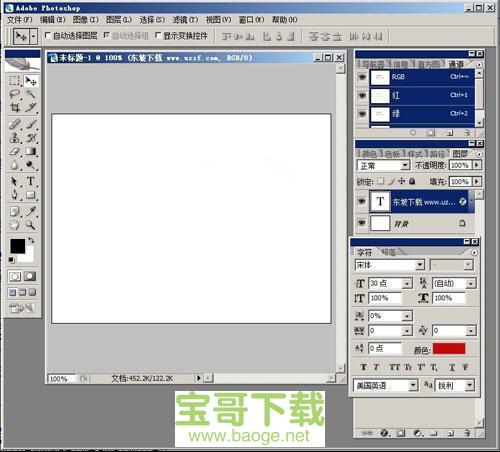This screenshot has width=500, height=452.
Task: Jump to ImageReady button
Action: (x=22, y=308)
